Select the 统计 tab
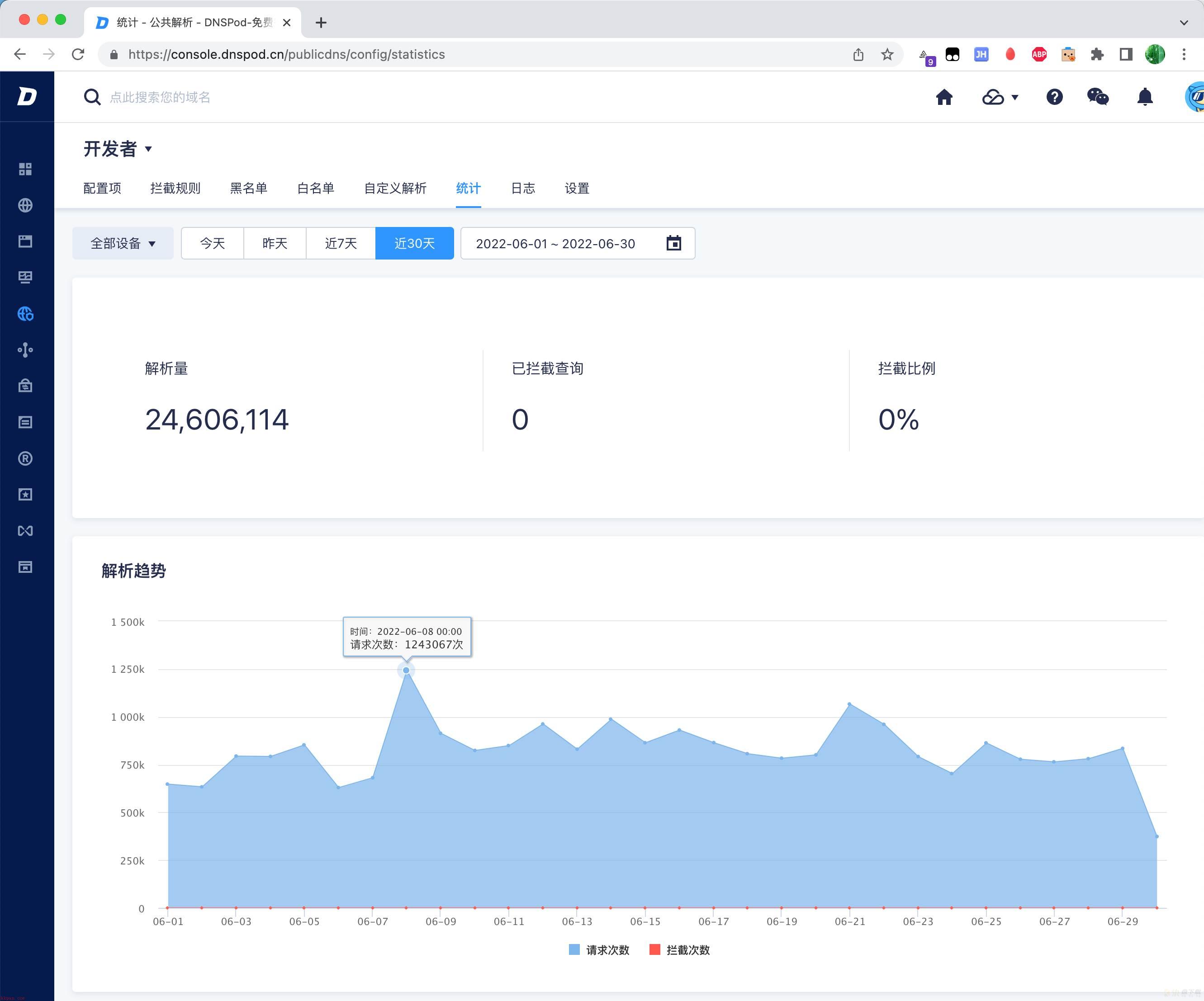 tap(469, 188)
